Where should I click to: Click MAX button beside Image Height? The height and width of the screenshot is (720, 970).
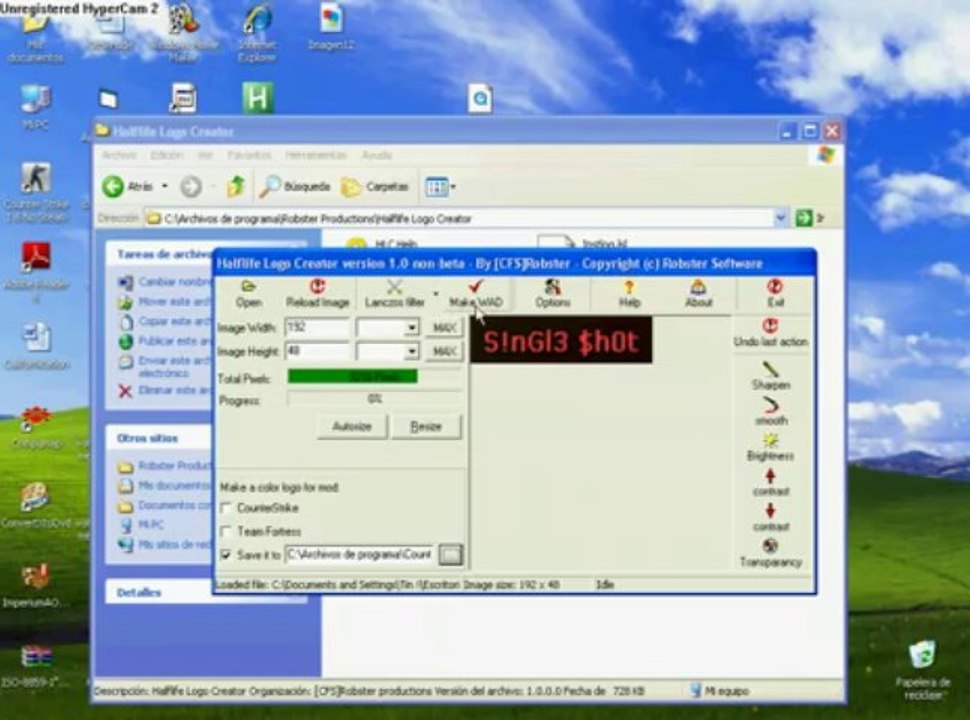[x=444, y=352]
